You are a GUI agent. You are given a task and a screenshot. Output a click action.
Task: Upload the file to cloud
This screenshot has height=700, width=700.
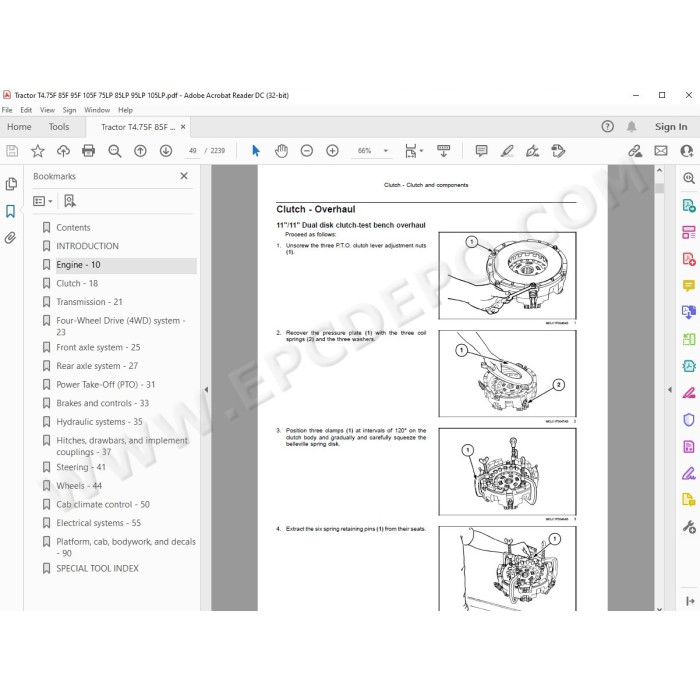point(63,151)
